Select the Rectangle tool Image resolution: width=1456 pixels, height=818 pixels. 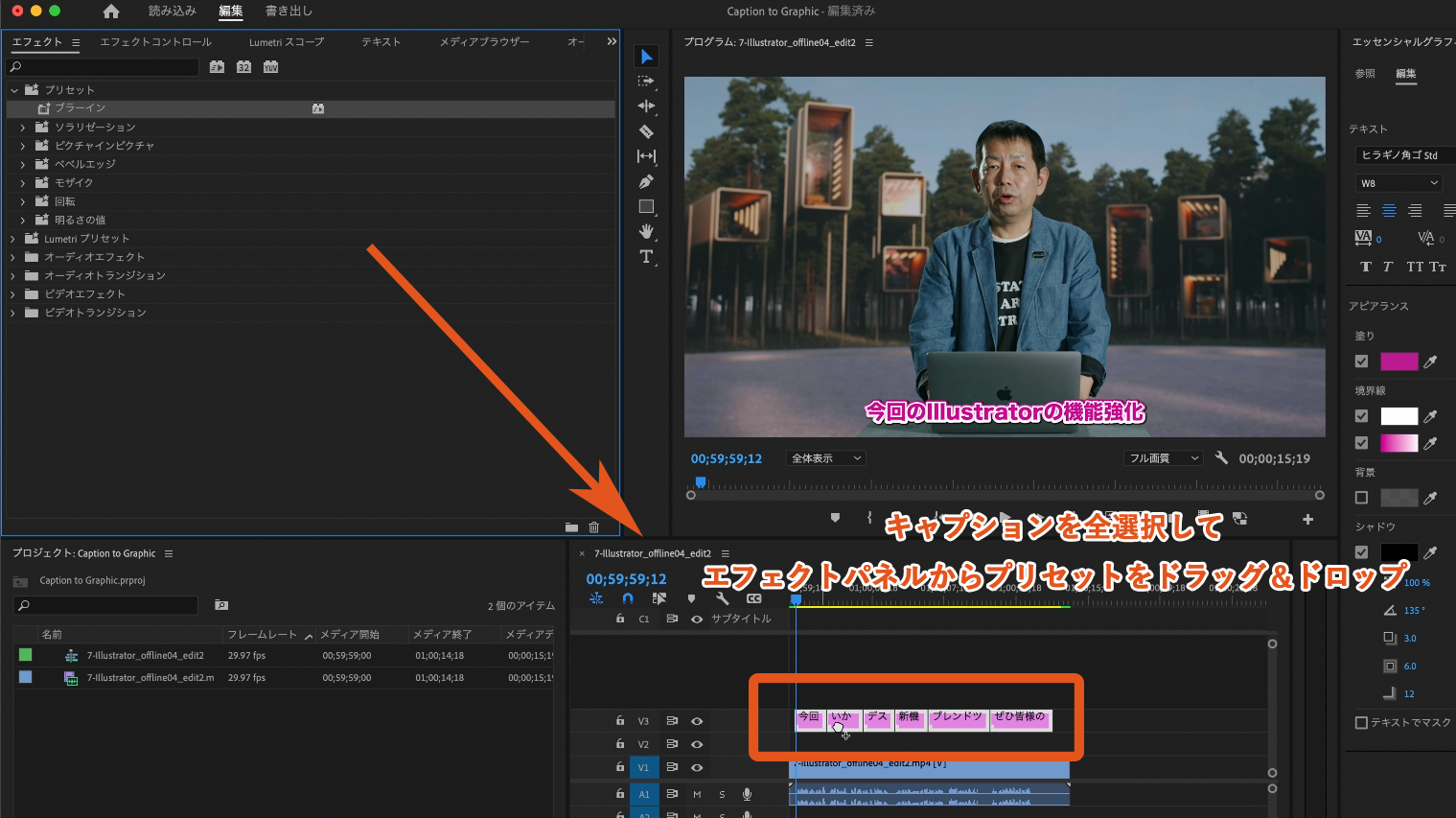click(646, 206)
